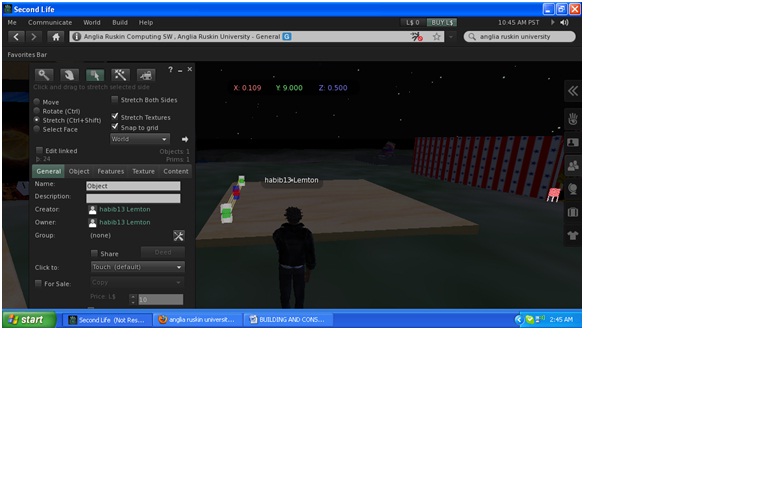Click the Description input field
The width and height of the screenshot is (768, 480).
(133, 198)
